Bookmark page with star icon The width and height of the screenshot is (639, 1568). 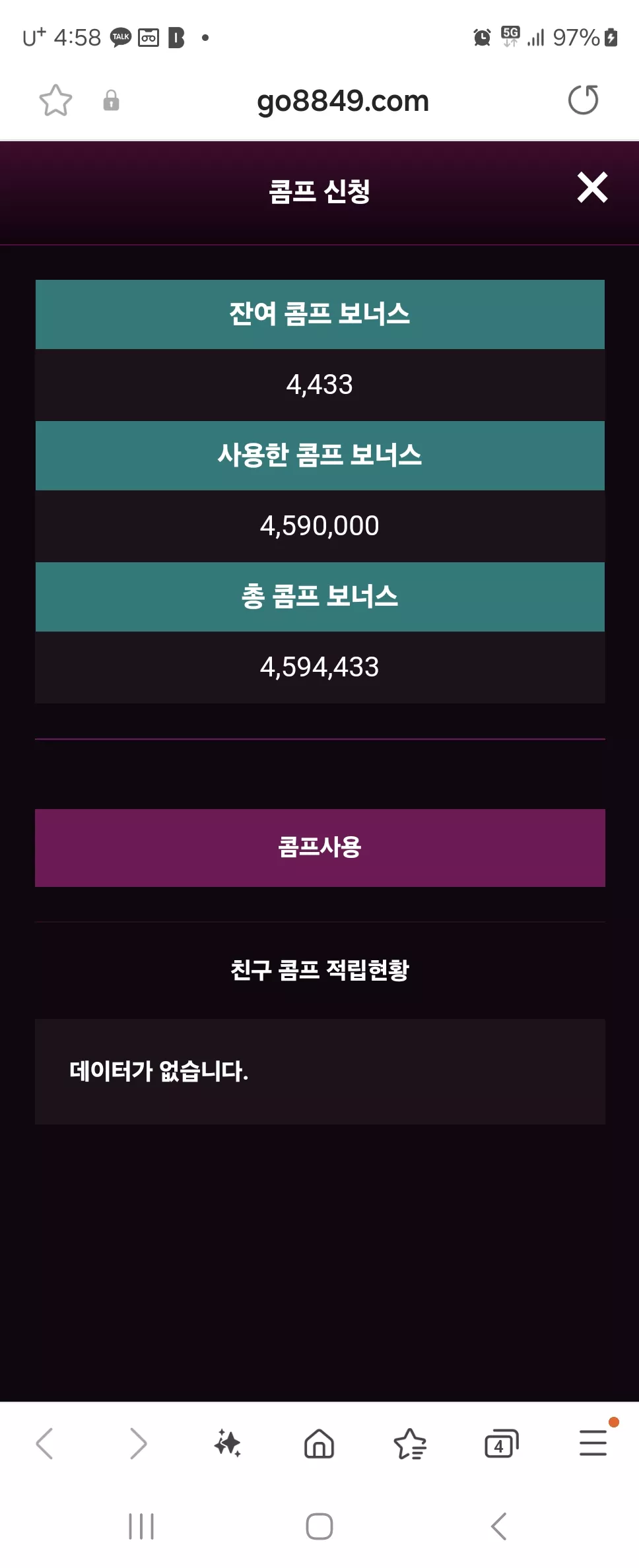click(x=55, y=100)
